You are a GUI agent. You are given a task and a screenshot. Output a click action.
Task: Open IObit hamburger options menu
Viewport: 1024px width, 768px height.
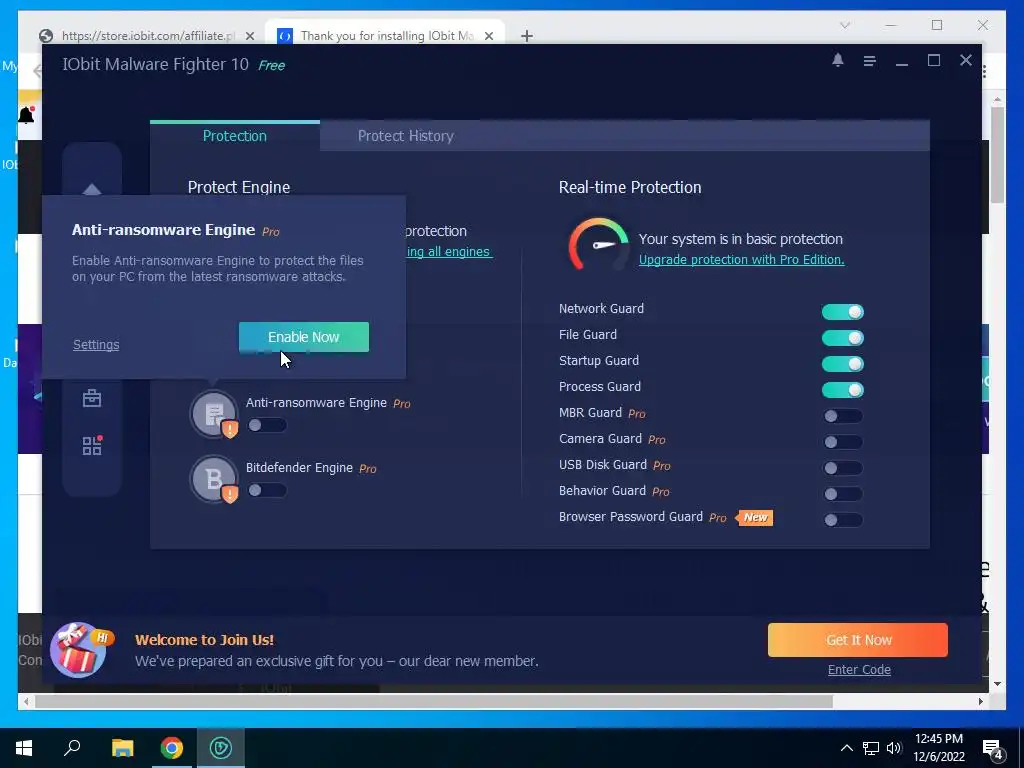(x=869, y=61)
